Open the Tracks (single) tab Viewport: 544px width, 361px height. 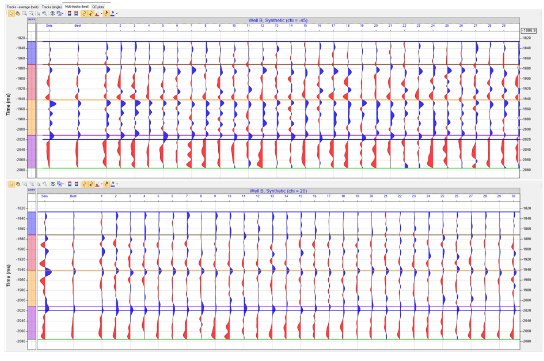point(52,7)
